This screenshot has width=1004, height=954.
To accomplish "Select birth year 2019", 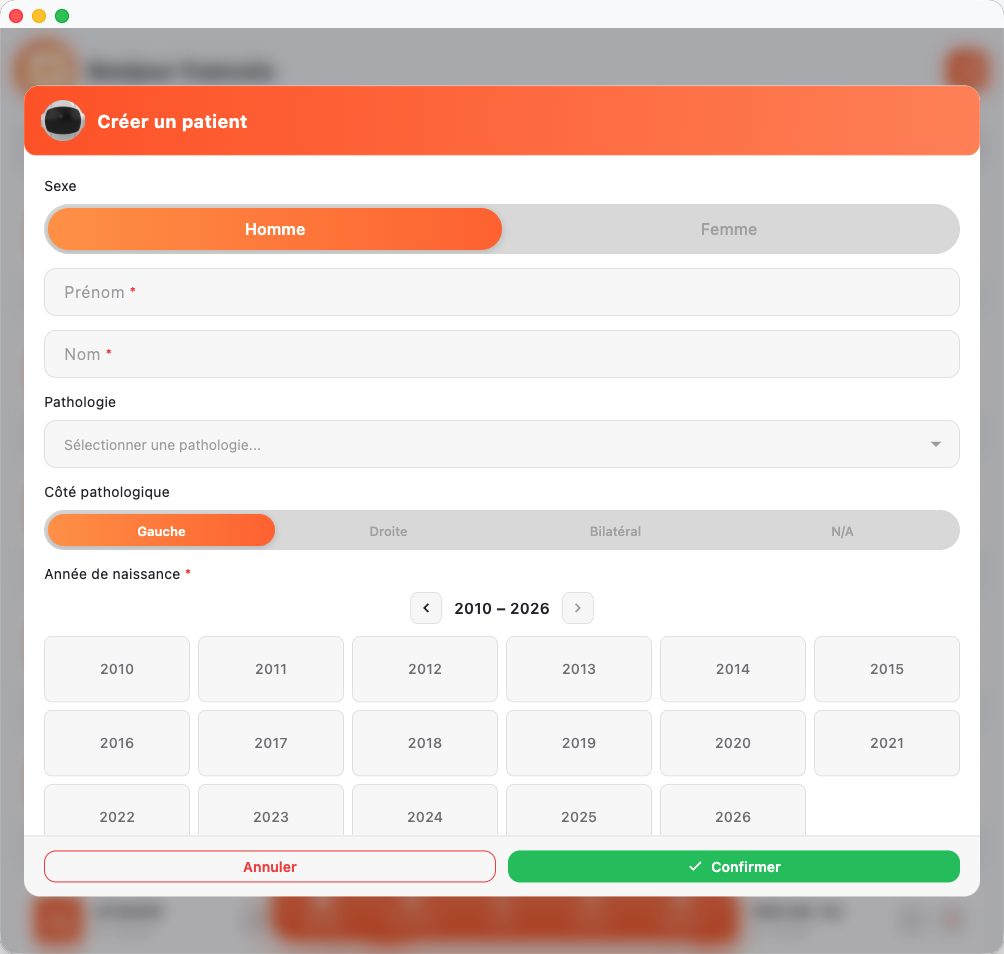I will pos(579,743).
